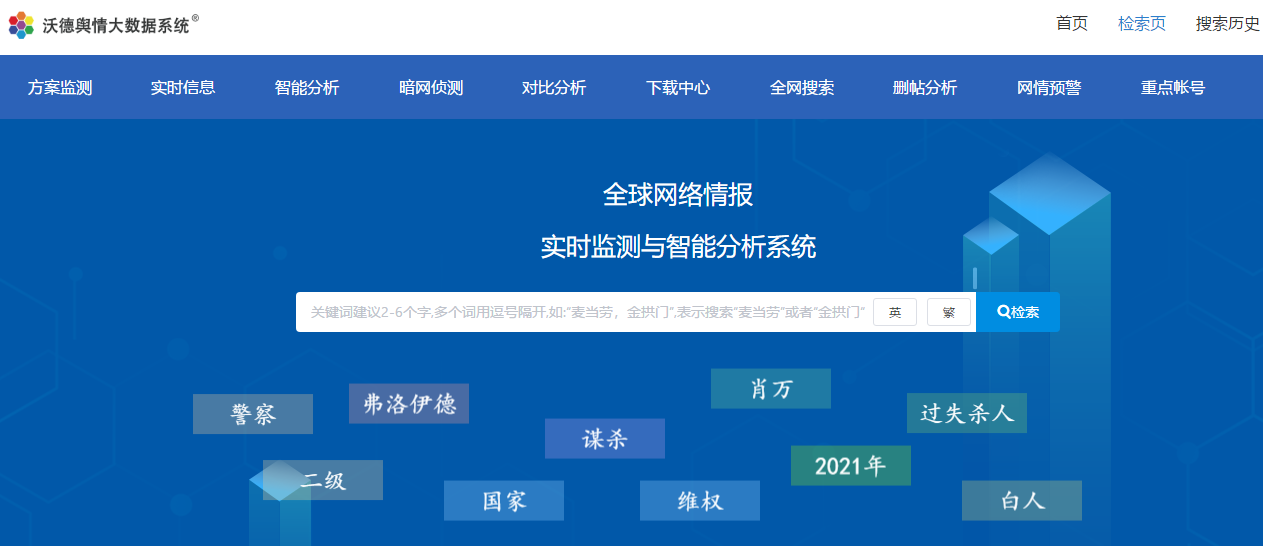The image size is (1263, 546).
Task: Toggle the 繁 traditional Chinese option
Action: pos(948,312)
